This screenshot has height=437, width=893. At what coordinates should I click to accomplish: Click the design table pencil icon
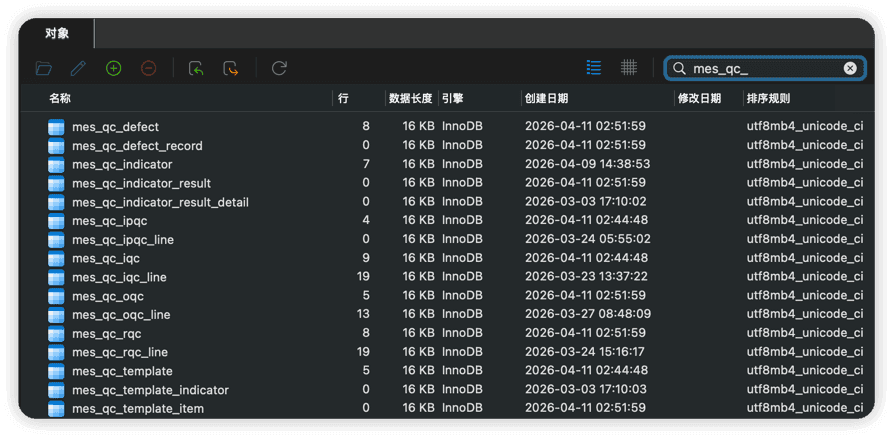pos(78,68)
